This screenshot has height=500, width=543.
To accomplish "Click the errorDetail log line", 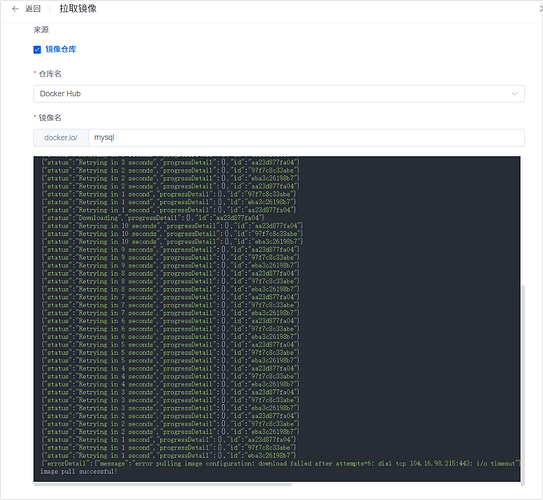I will tap(281, 463).
